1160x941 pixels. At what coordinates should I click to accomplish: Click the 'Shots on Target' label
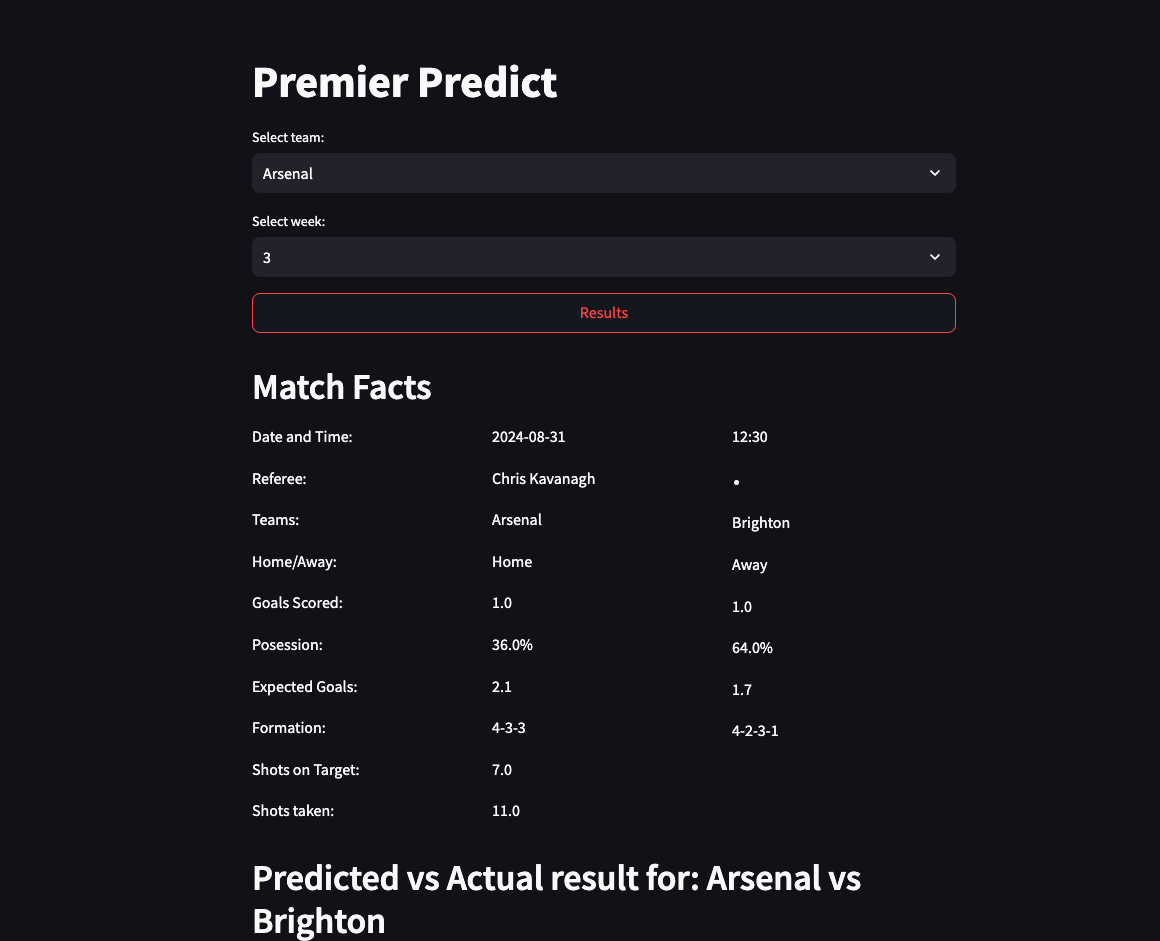coord(305,769)
